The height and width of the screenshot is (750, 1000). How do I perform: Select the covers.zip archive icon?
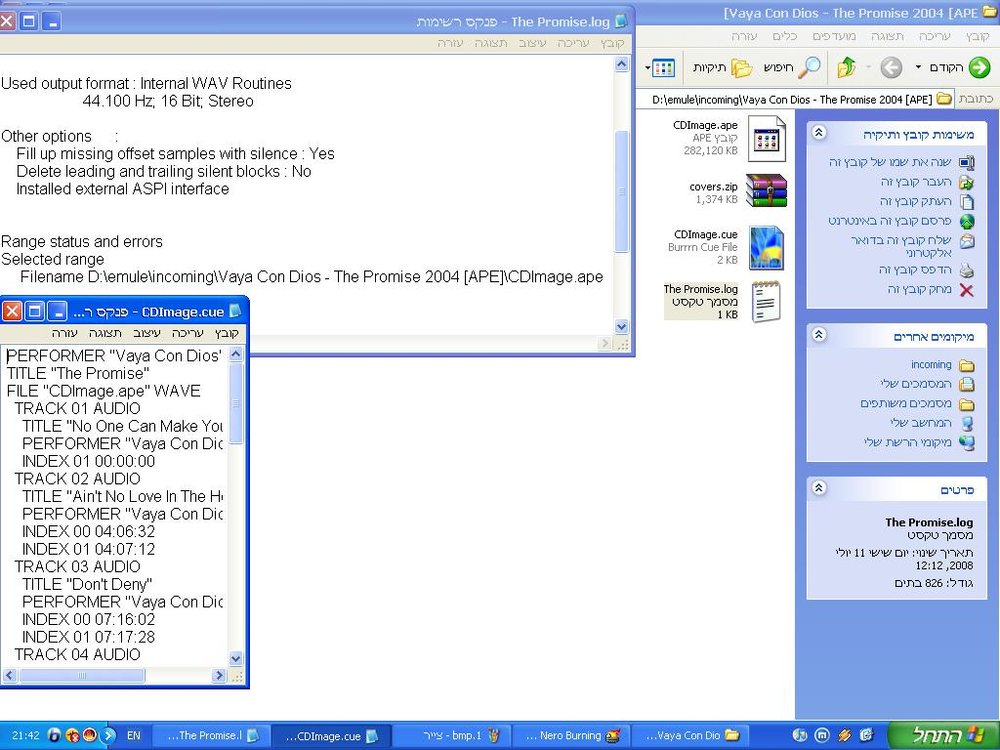pos(766,191)
